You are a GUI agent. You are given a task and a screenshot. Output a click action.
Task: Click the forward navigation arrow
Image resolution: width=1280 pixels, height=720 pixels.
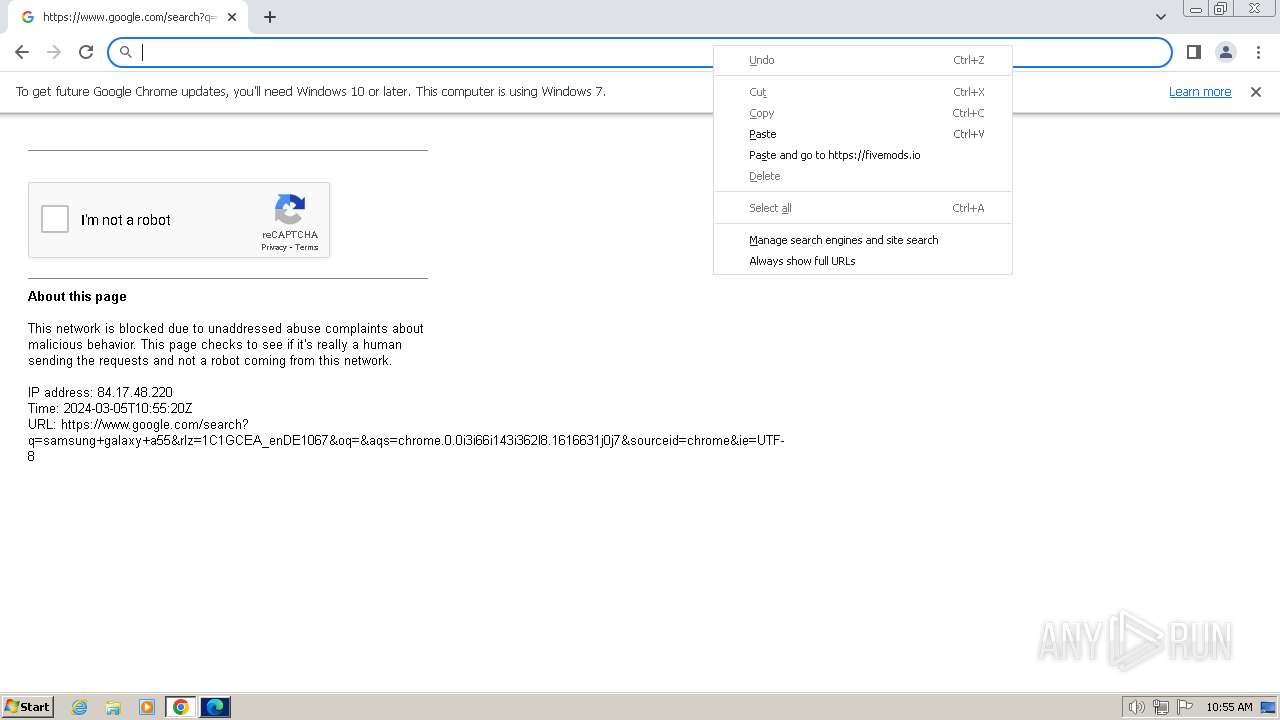pos(54,52)
